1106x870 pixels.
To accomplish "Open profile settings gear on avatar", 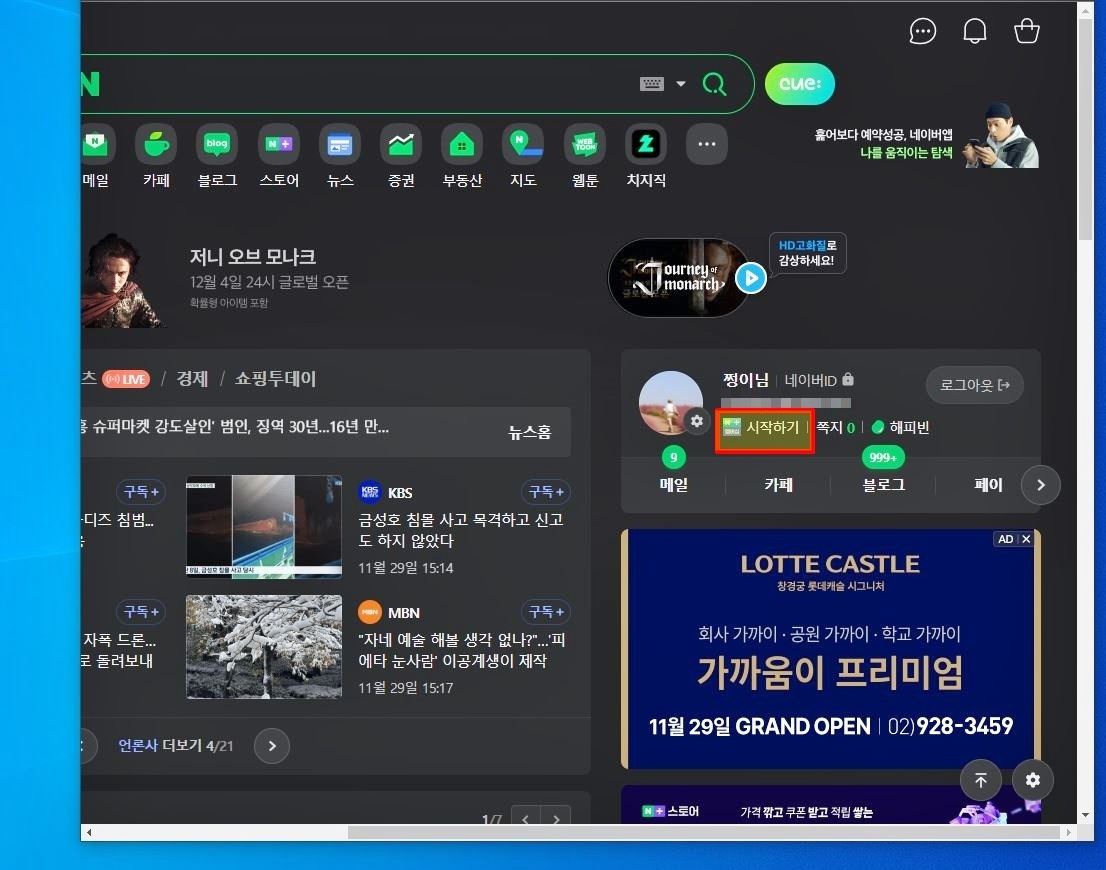I will [696, 421].
